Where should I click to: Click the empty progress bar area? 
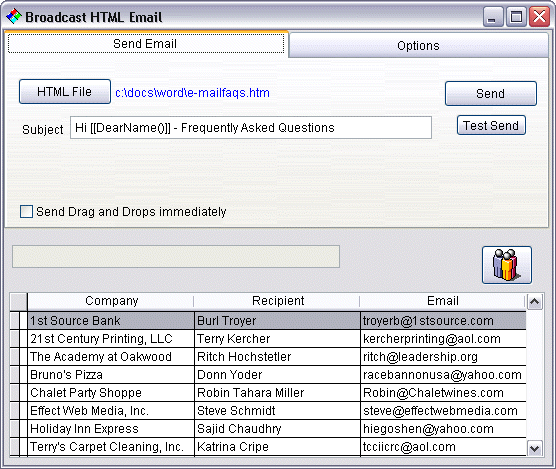[x=176, y=256]
